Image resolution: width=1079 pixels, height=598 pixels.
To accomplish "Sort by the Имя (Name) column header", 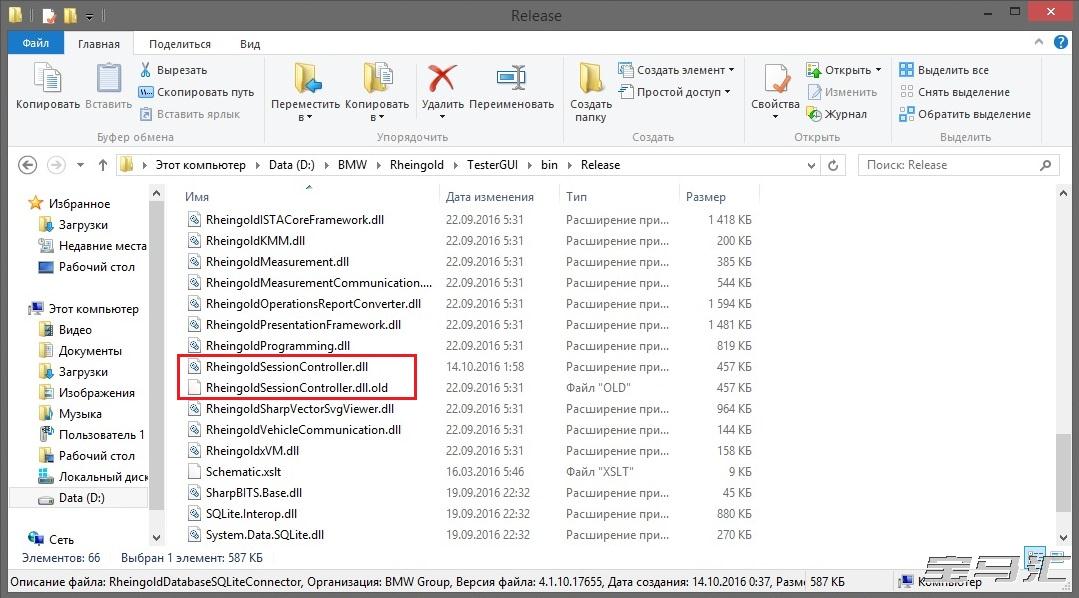I will [x=197, y=197].
